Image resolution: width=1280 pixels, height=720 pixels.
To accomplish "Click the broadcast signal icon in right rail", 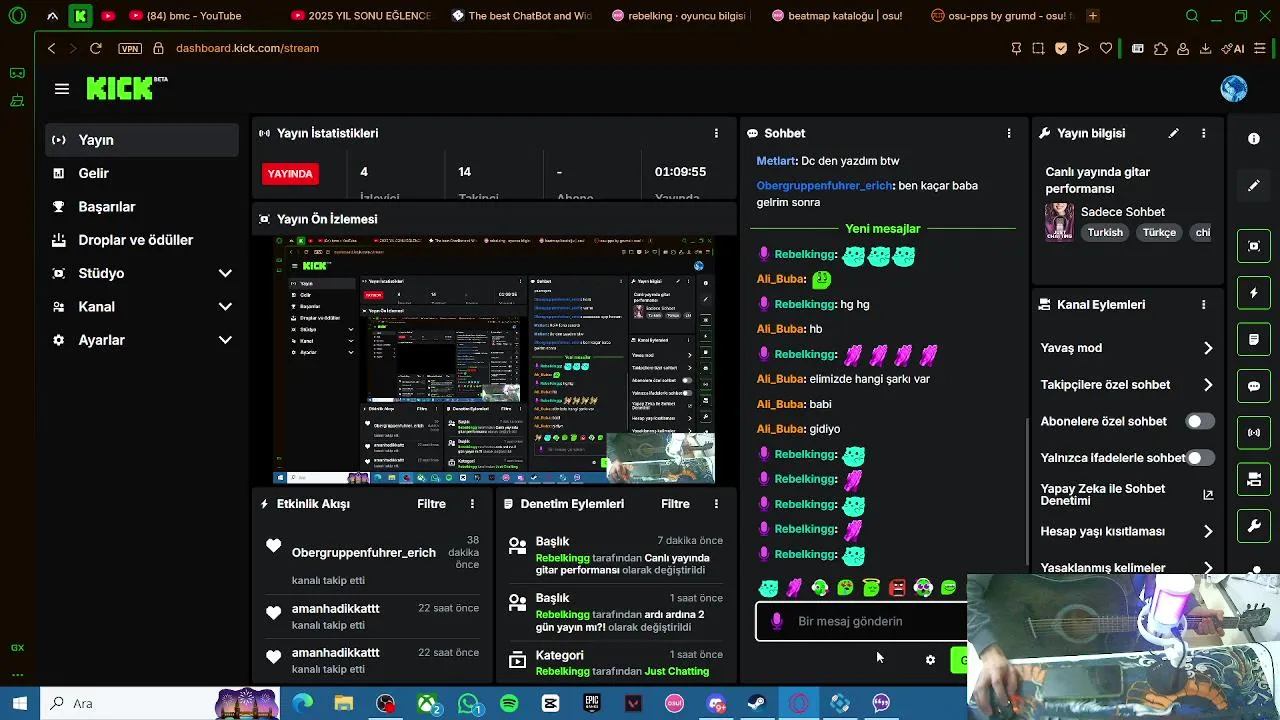I will click(x=1254, y=433).
